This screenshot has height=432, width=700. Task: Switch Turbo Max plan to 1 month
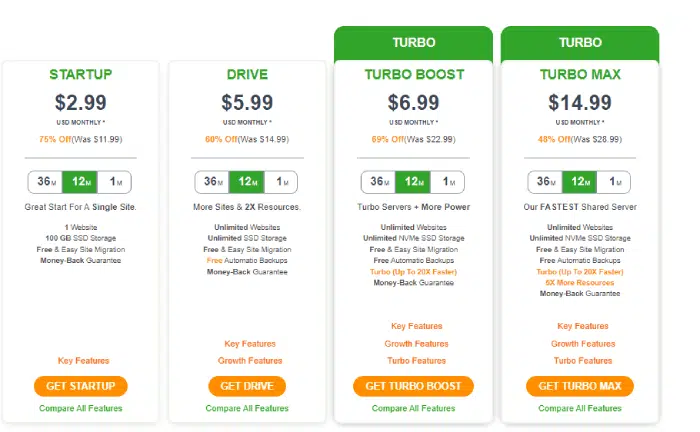[x=614, y=182]
